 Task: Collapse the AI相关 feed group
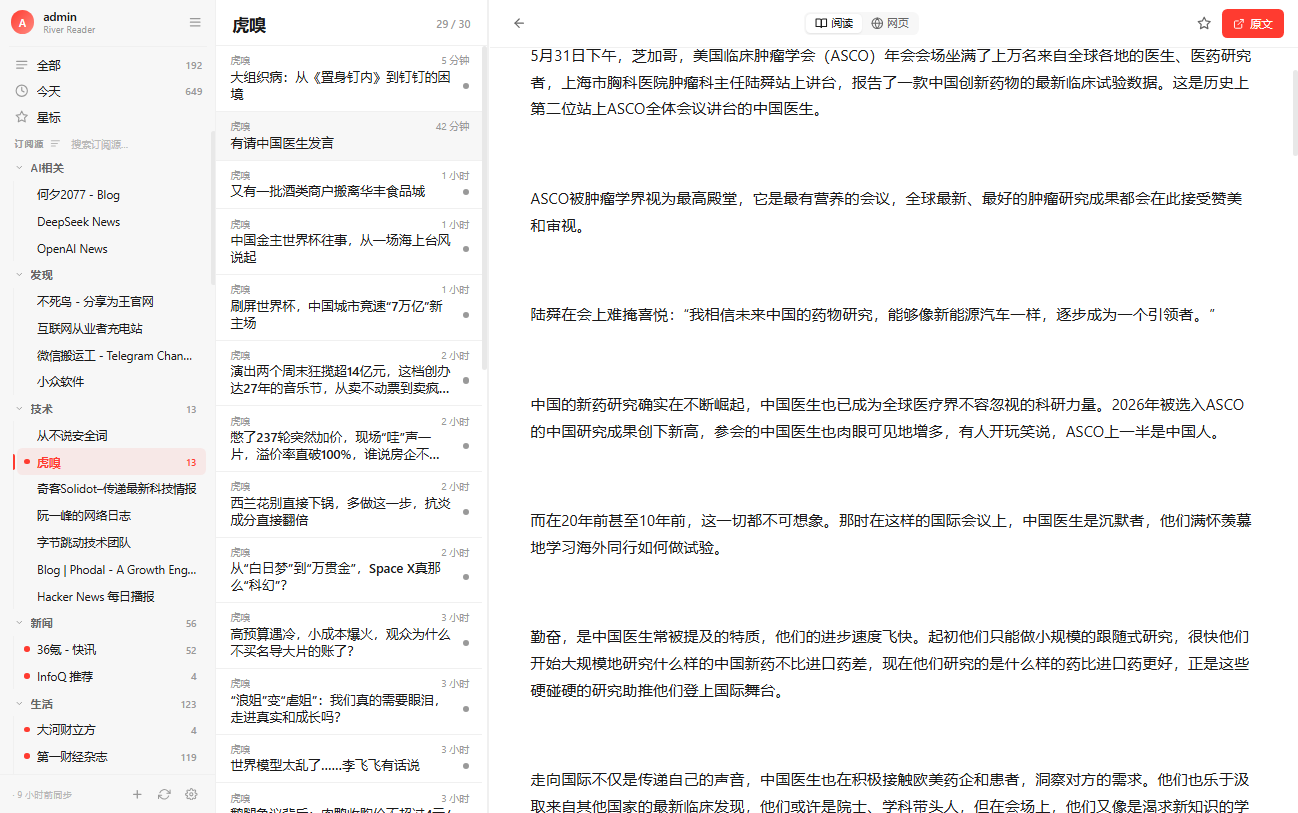pyautogui.click(x=20, y=168)
